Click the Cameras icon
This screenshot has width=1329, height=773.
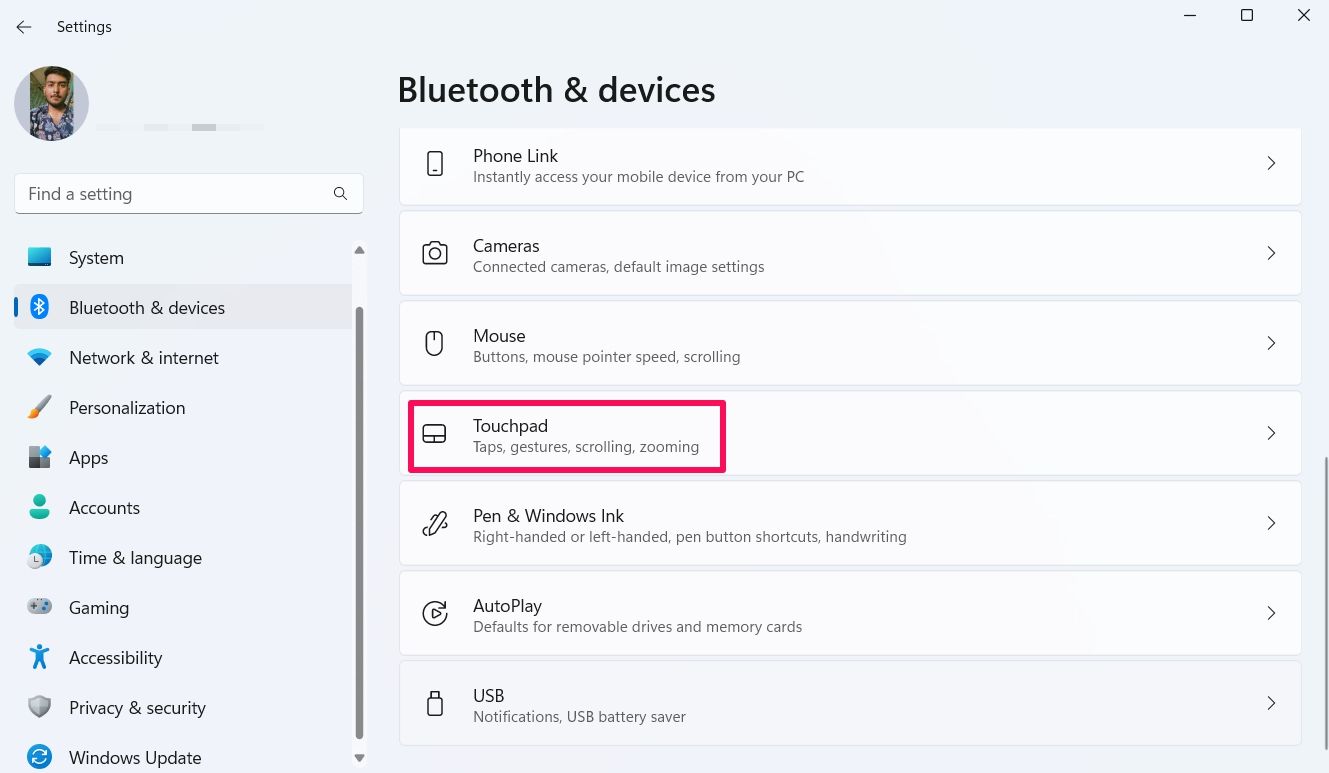pos(435,253)
